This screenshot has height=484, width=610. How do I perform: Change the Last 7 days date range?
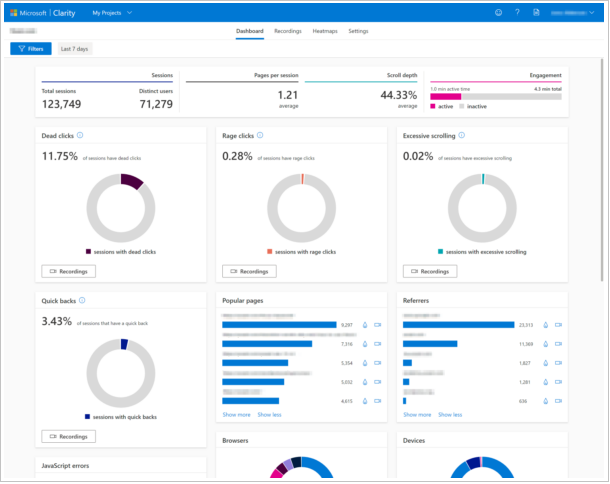(75, 49)
